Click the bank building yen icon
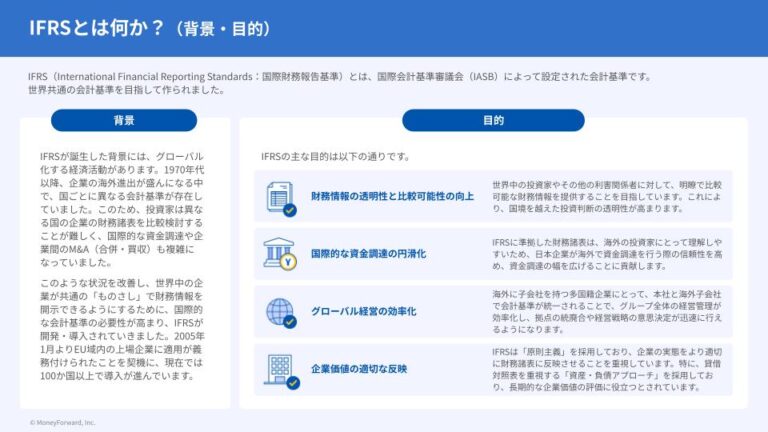 point(280,254)
